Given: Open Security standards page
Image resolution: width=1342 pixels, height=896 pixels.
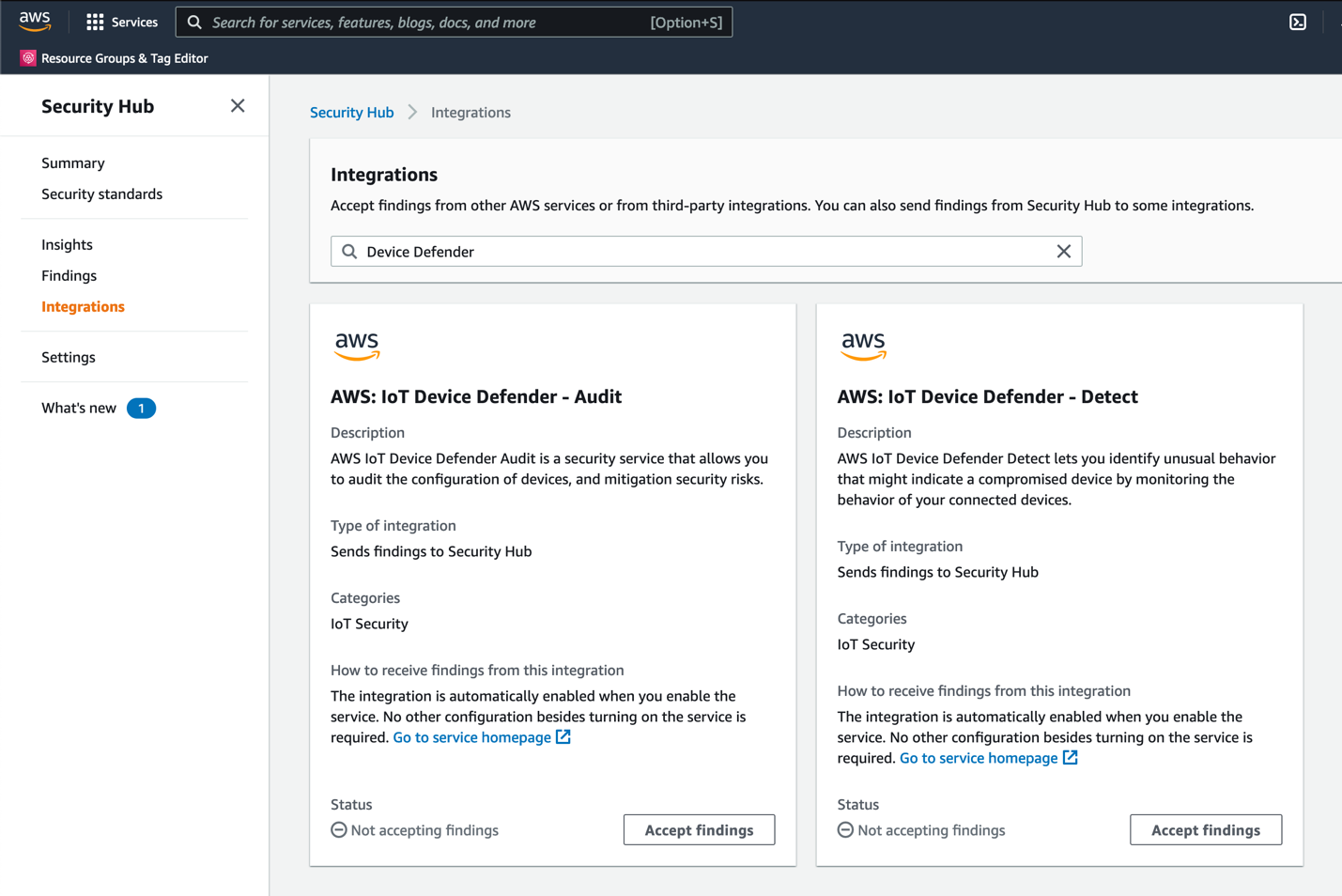Looking at the screenshot, I should tap(101, 194).
